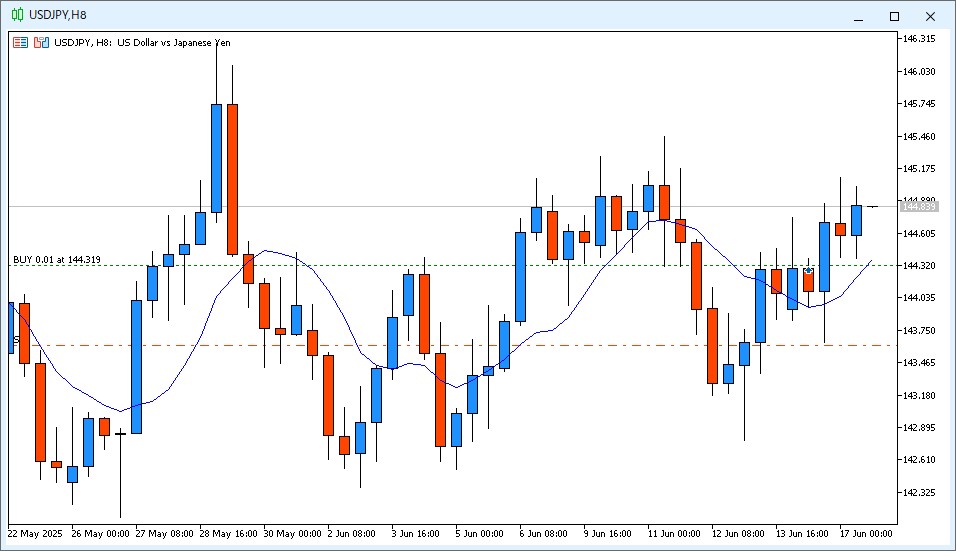Screen dimensions: 956x551
Task: Click the 142.610 price scale label
Action: [919, 460]
